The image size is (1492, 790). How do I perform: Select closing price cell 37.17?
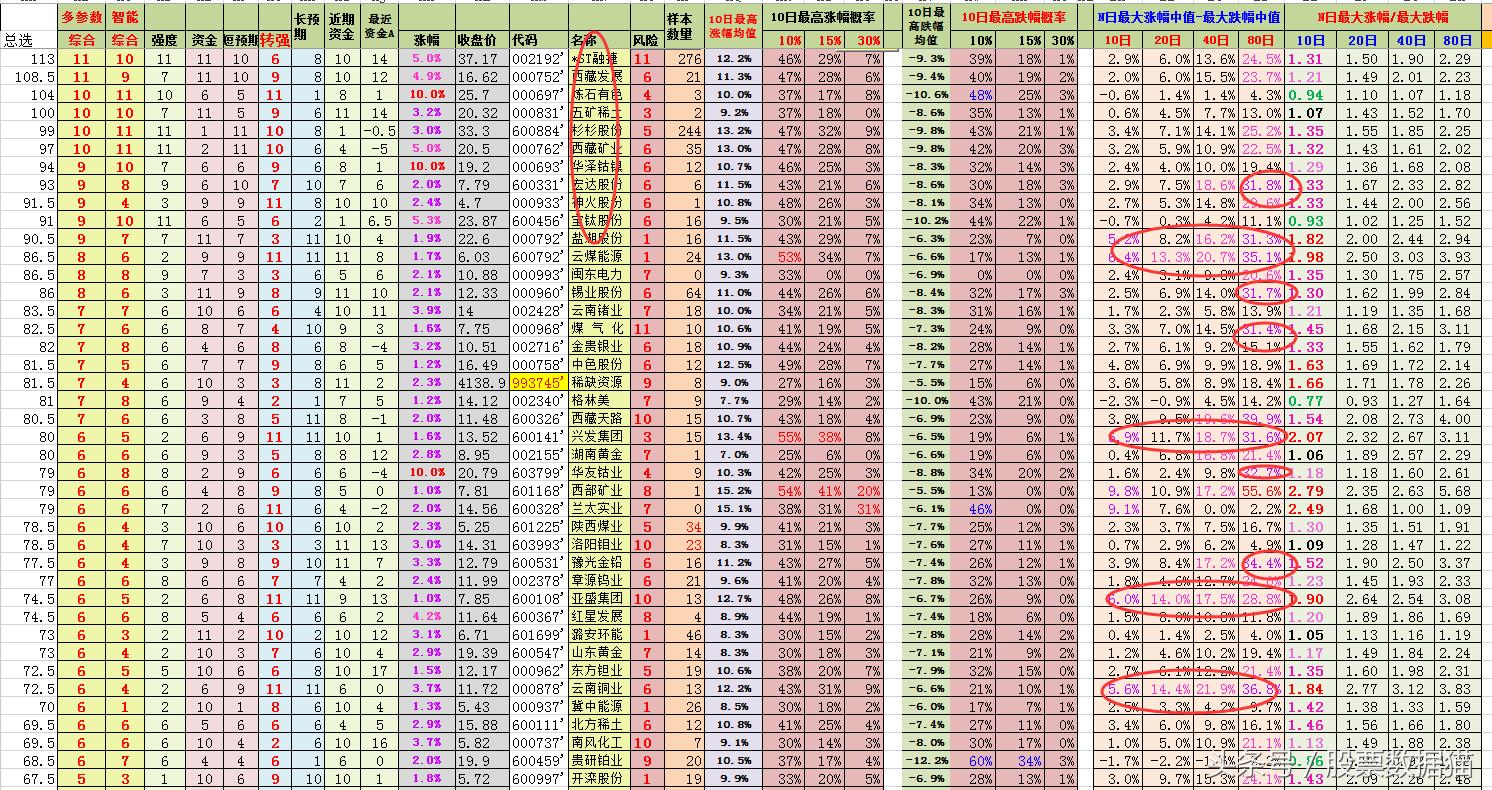[477, 59]
